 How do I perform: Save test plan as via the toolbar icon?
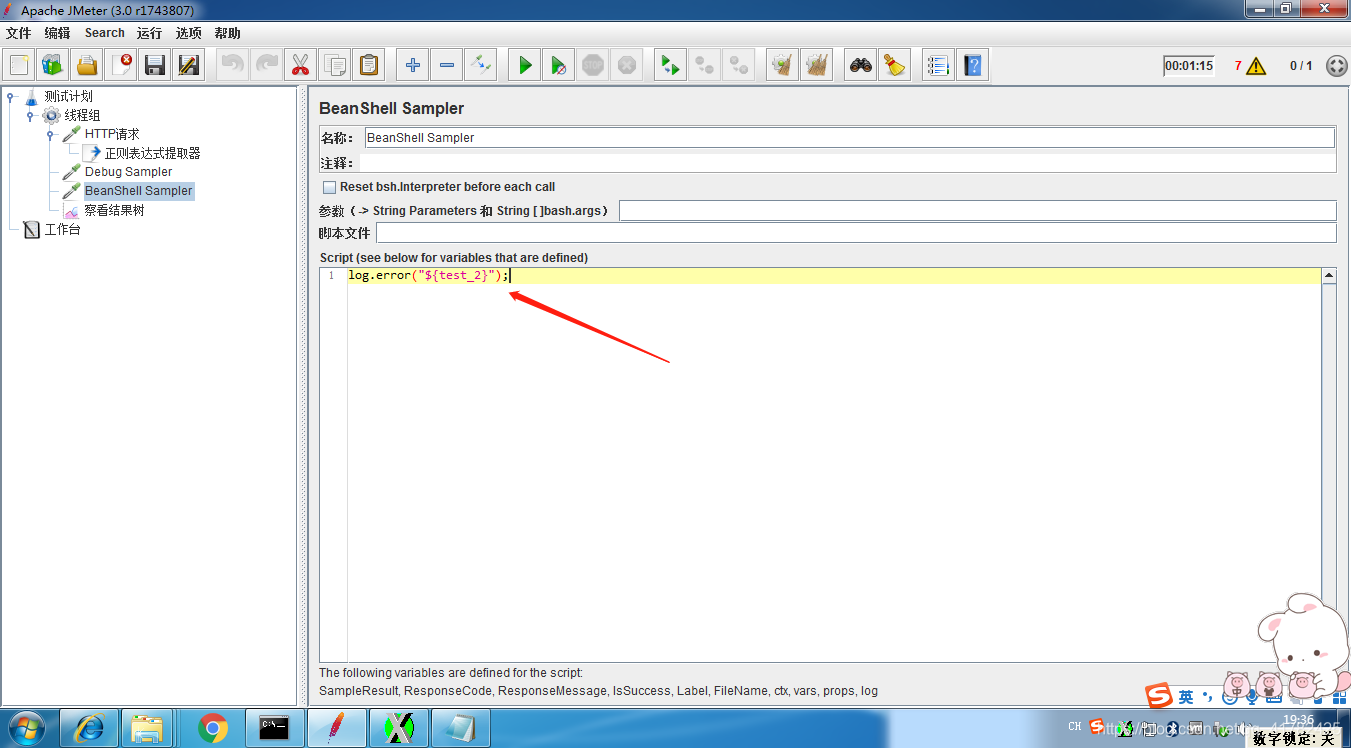click(x=189, y=66)
